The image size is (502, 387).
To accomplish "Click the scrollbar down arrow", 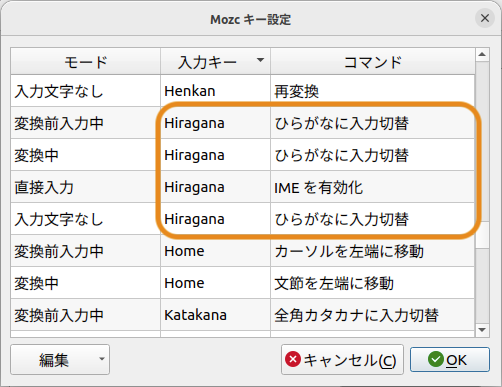I will [x=482, y=330].
